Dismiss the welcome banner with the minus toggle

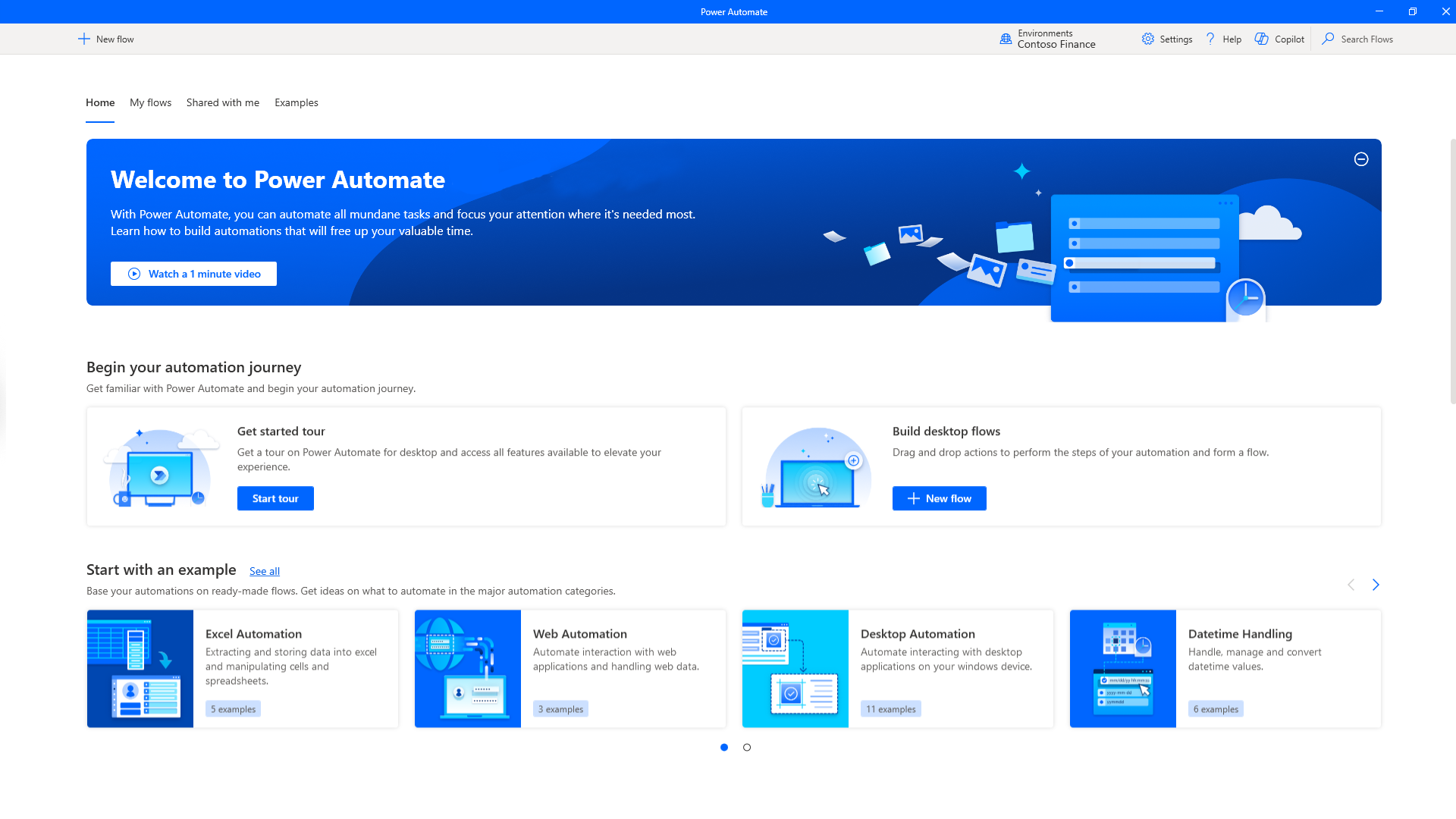click(1361, 159)
